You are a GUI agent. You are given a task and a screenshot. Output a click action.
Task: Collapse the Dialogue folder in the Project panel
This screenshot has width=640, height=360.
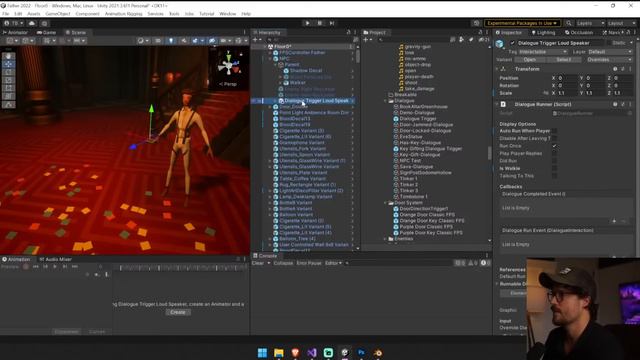tap(385, 101)
